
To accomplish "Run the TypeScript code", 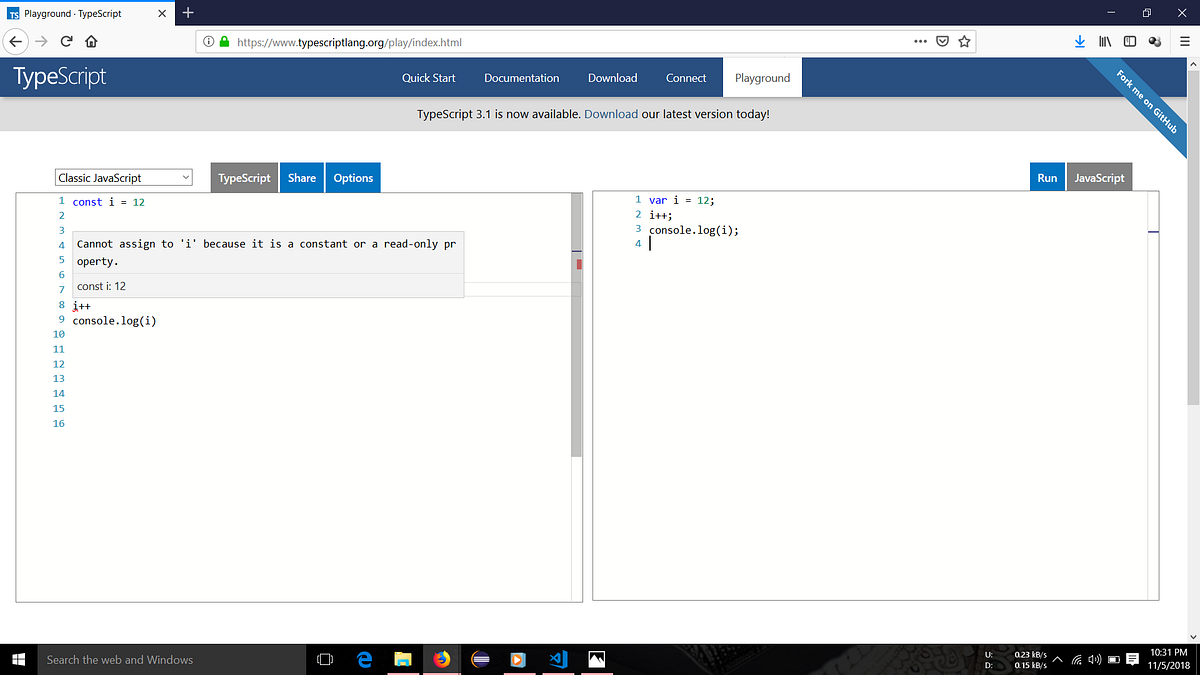I will pos(1047,177).
